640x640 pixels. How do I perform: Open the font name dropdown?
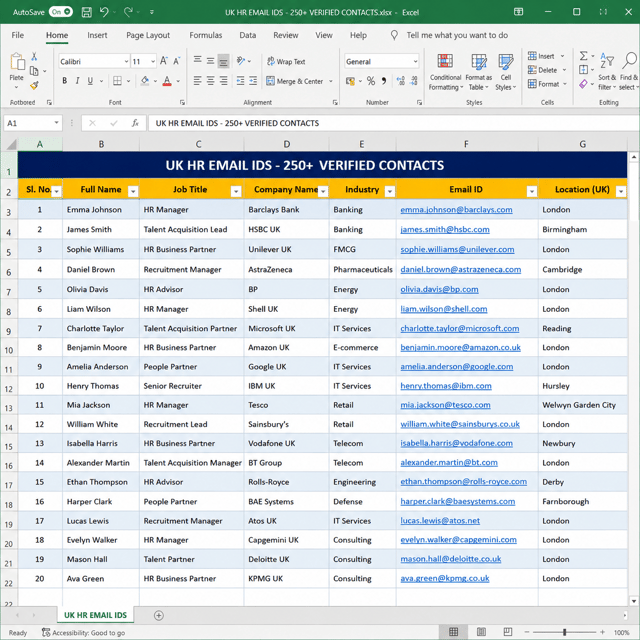126,62
